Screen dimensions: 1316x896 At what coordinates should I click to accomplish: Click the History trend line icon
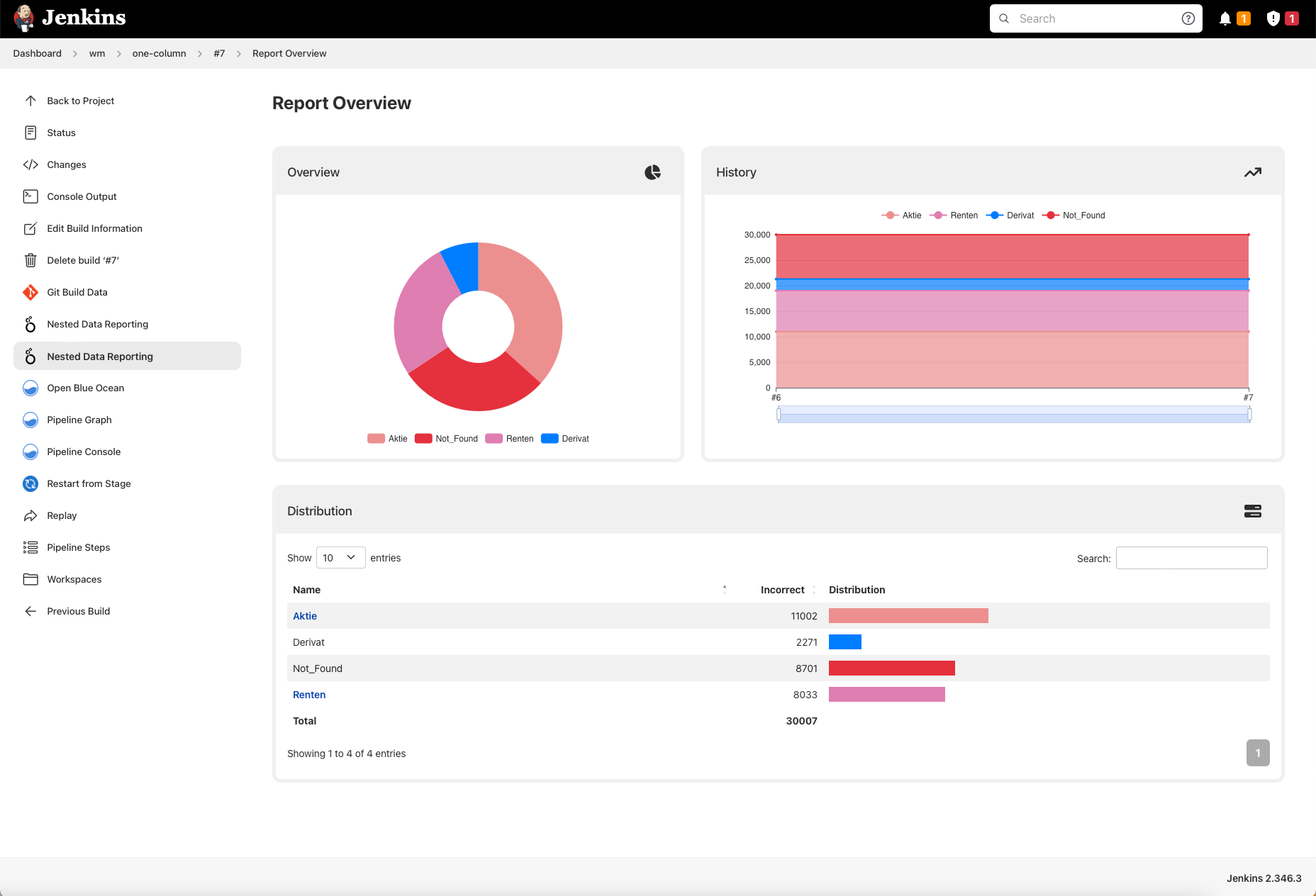click(x=1252, y=172)
